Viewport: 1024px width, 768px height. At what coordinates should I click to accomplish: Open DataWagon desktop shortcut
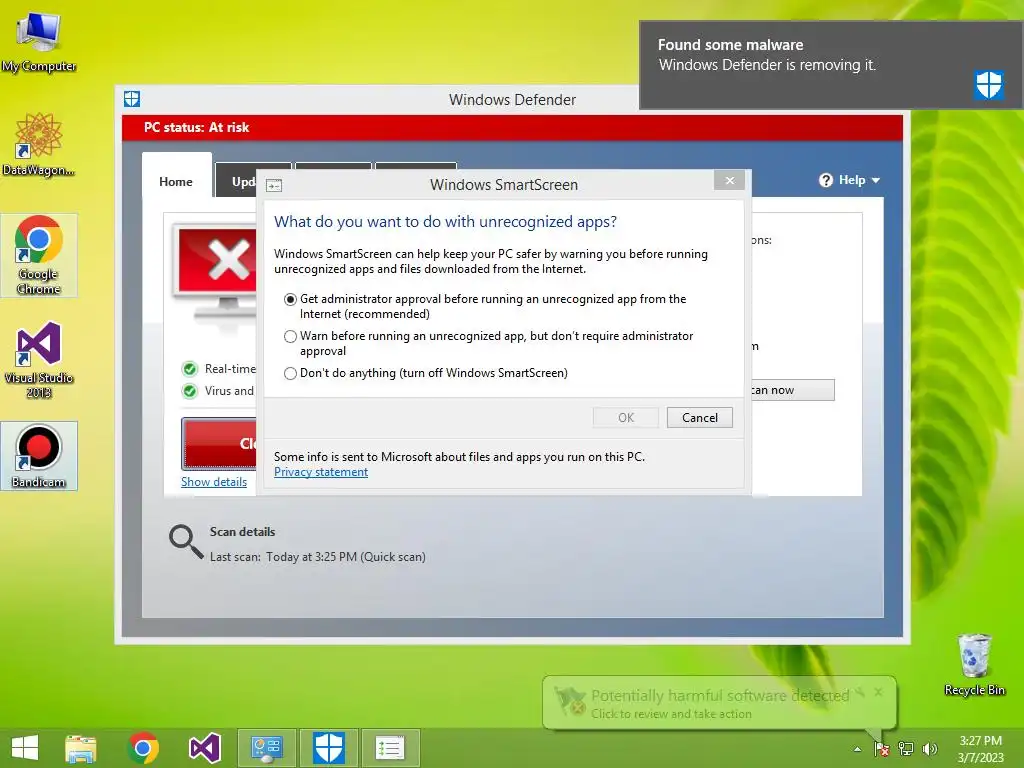point(39,144)
